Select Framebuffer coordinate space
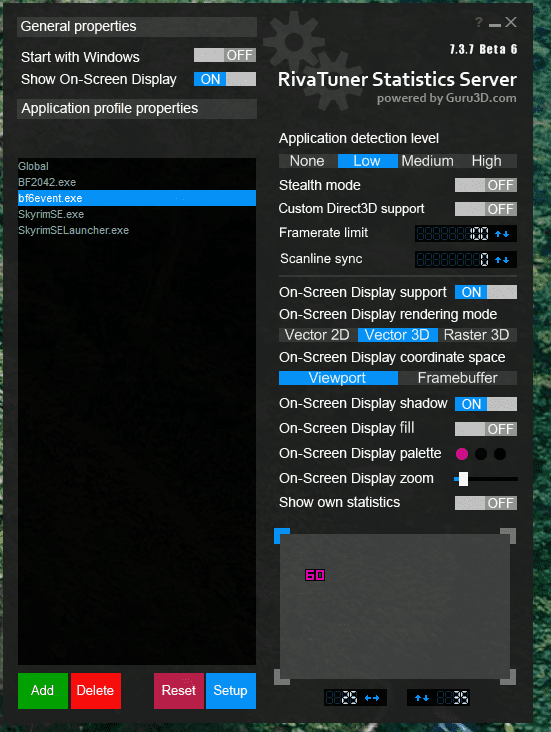Image resolution: width=551 pixels, height=732 pixels. click(458, 378)
